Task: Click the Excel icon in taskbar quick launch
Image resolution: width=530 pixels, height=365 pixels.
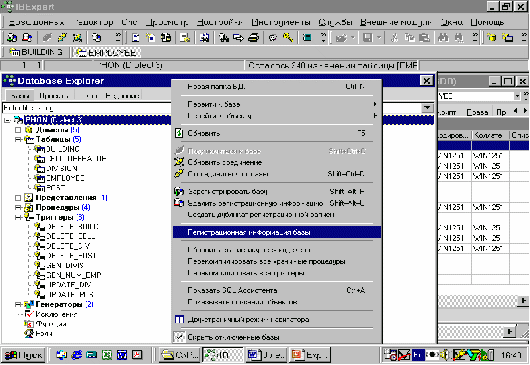Action: tap(107, 355)
